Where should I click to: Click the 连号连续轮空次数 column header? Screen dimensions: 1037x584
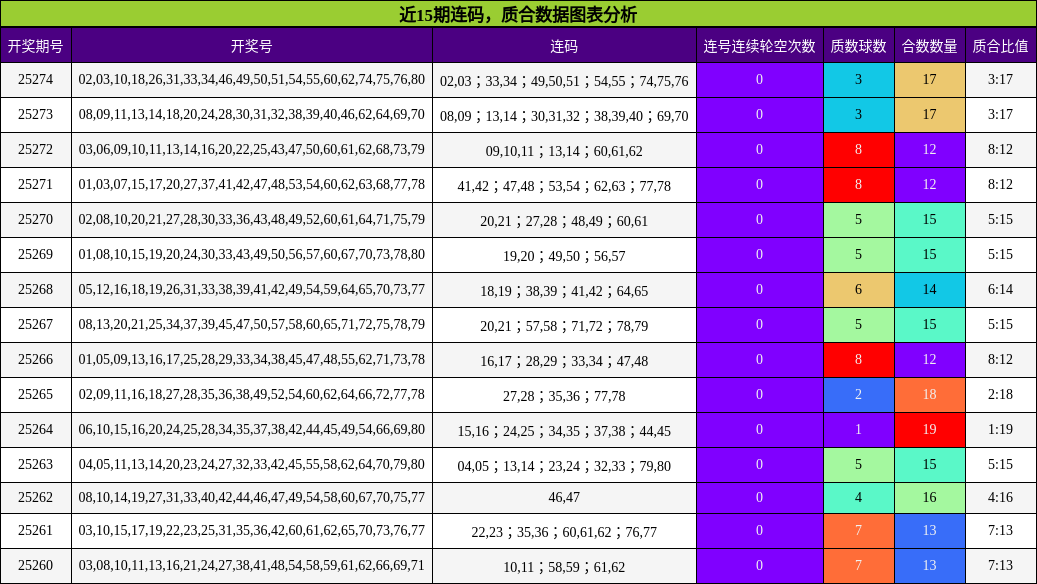[759, 46]
